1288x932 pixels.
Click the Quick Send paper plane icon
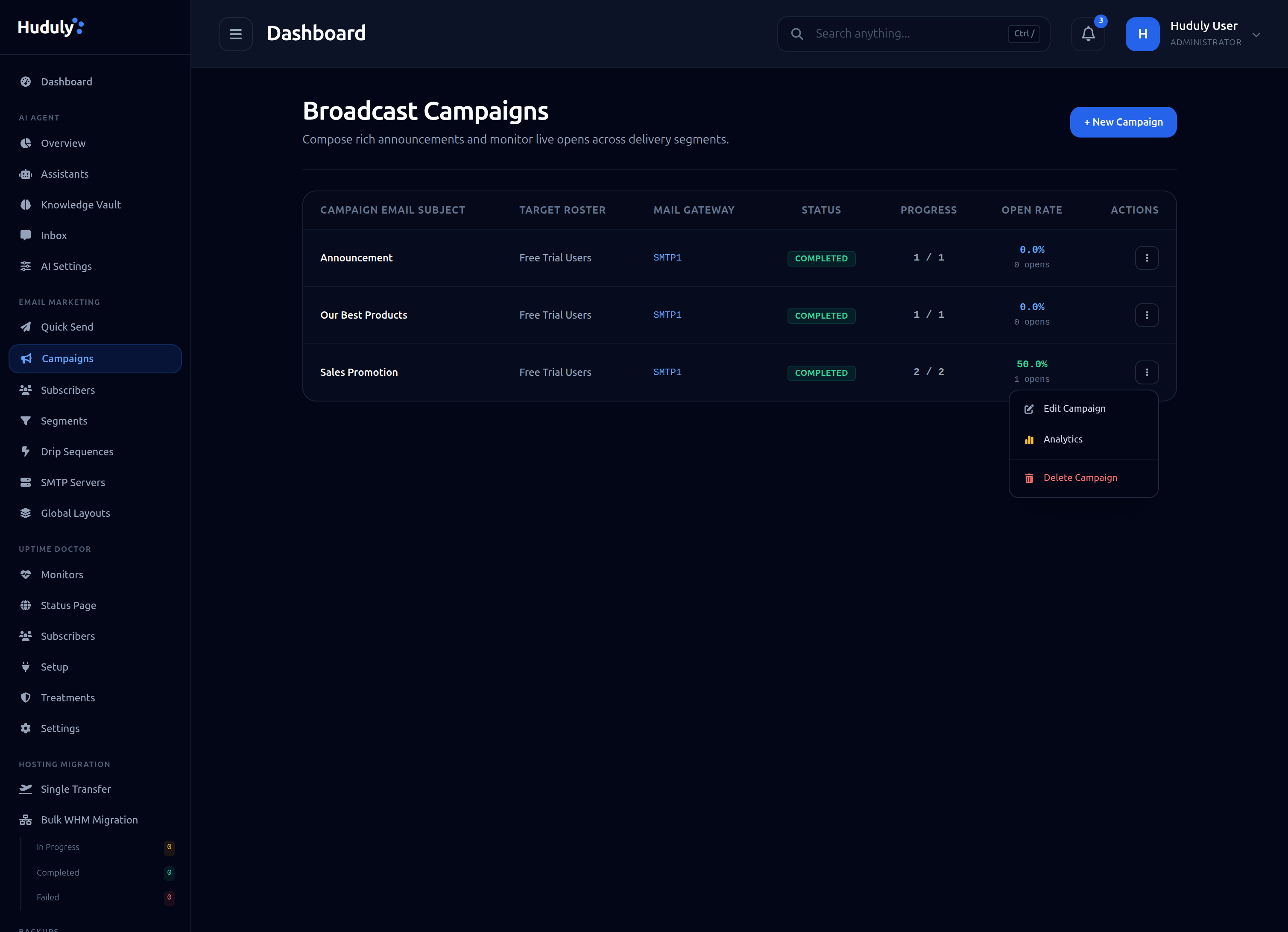pos(26,327)
